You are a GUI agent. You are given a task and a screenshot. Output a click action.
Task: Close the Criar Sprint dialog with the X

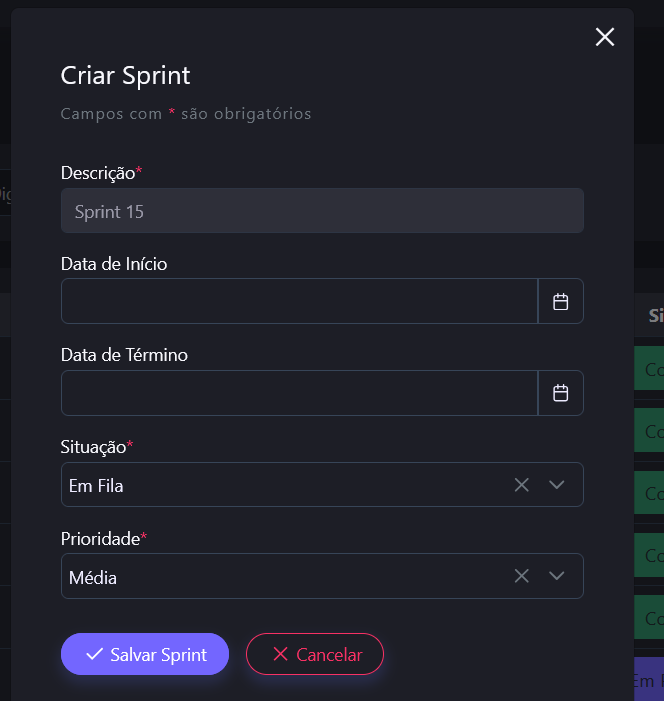(x=605, y=37)
